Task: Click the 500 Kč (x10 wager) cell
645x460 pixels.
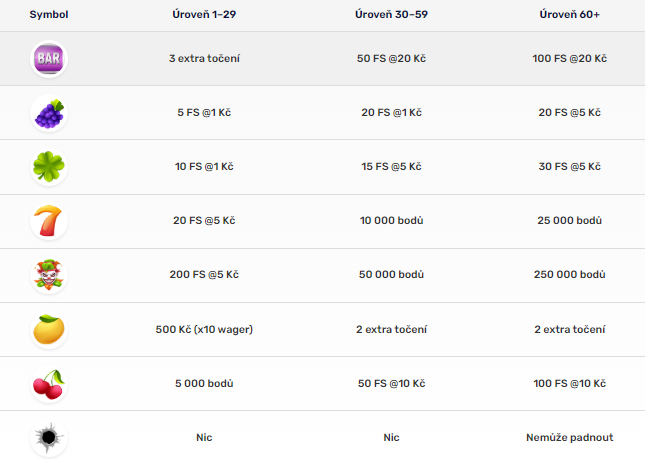Action: (204, 329)
